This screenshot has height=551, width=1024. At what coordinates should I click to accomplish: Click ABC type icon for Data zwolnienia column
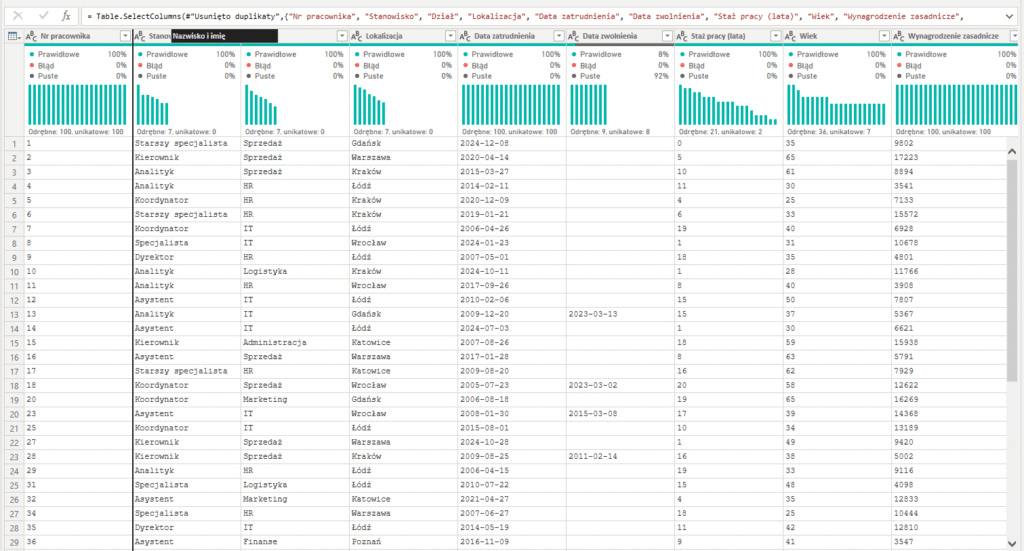(x=574, y=36)
